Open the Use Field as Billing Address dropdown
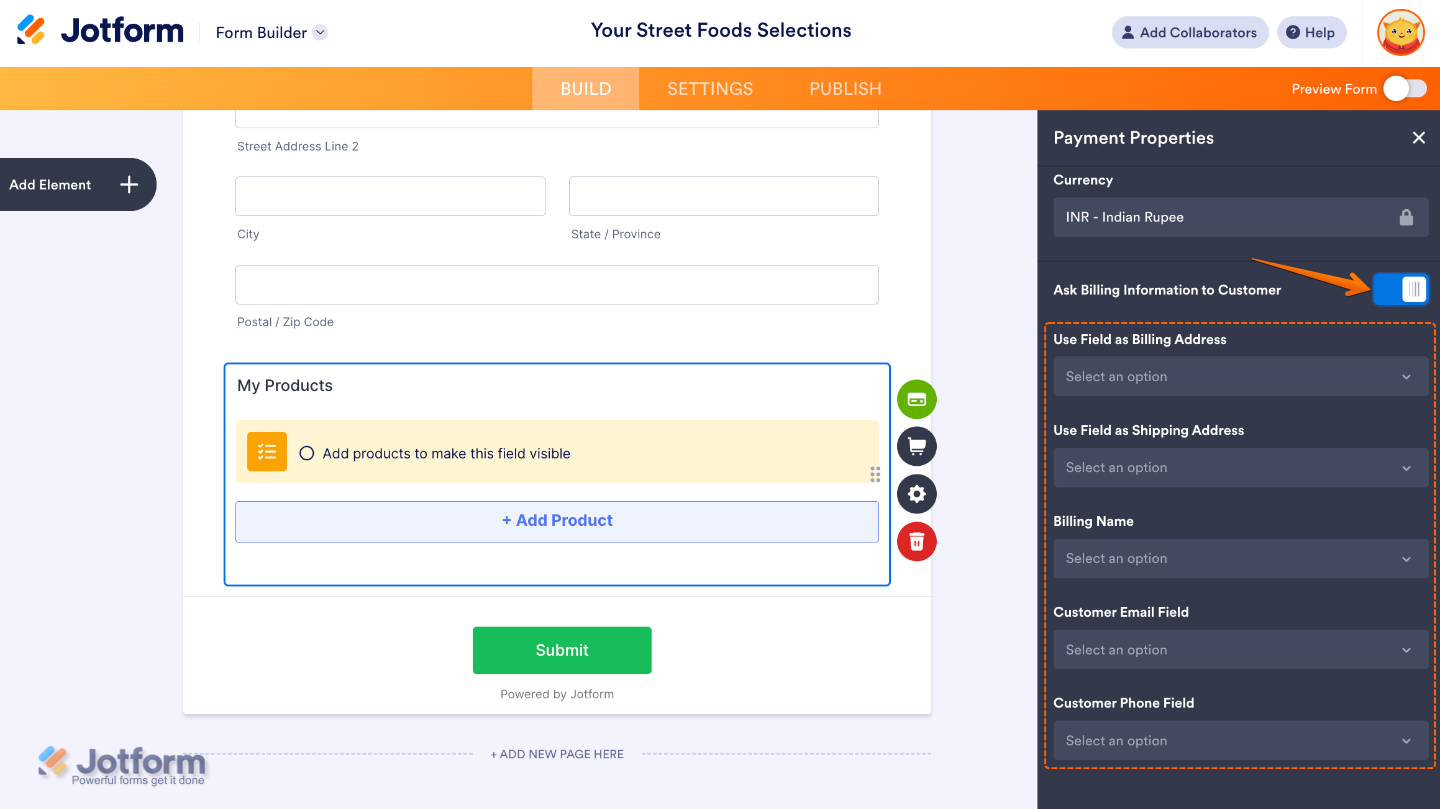This screenshot has width=1440, height=809. (x=1240, y=376)
